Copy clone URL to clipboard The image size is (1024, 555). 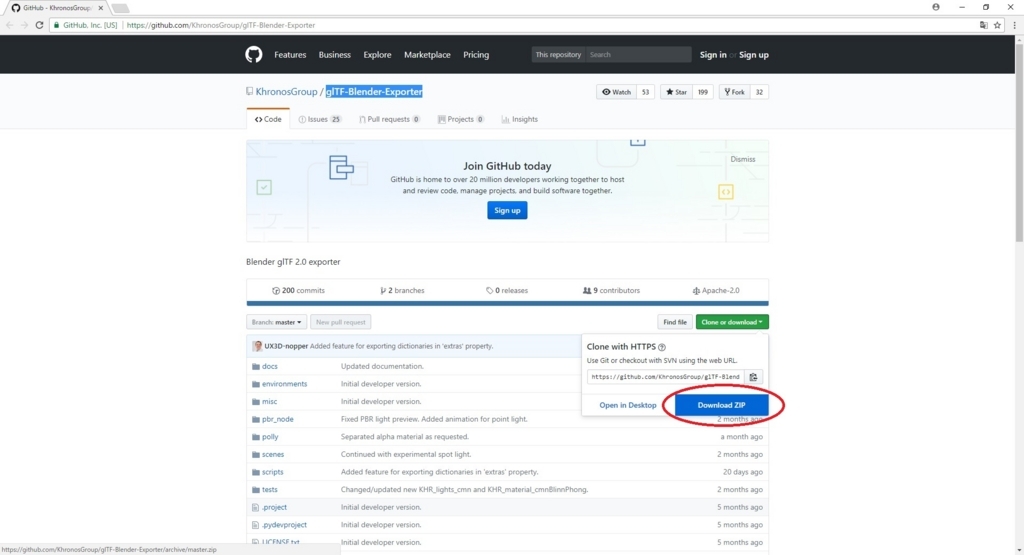click(x=753, y=377)
